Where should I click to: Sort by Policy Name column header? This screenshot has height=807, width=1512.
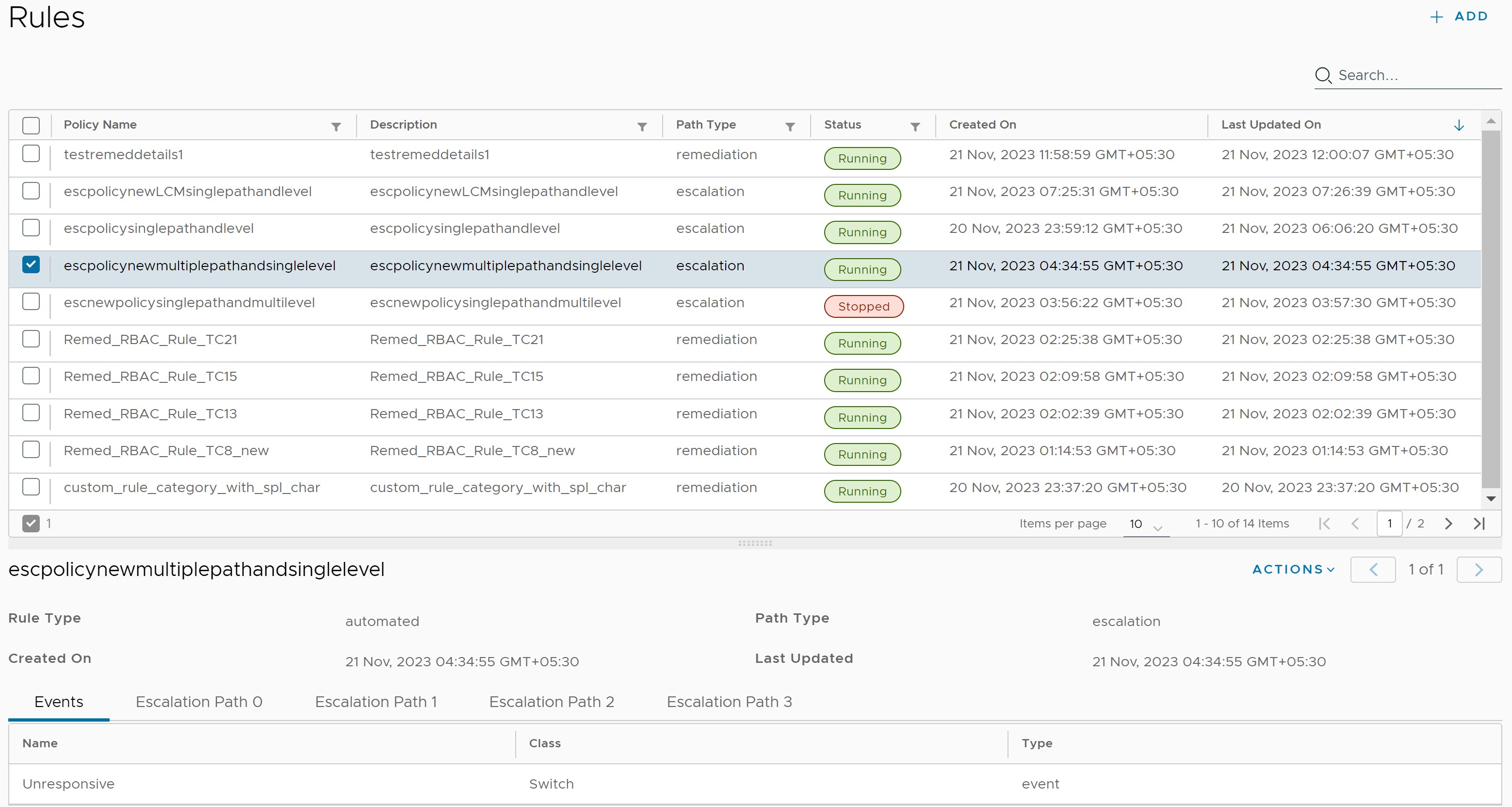pyautogui.click(x=100, y=125)
